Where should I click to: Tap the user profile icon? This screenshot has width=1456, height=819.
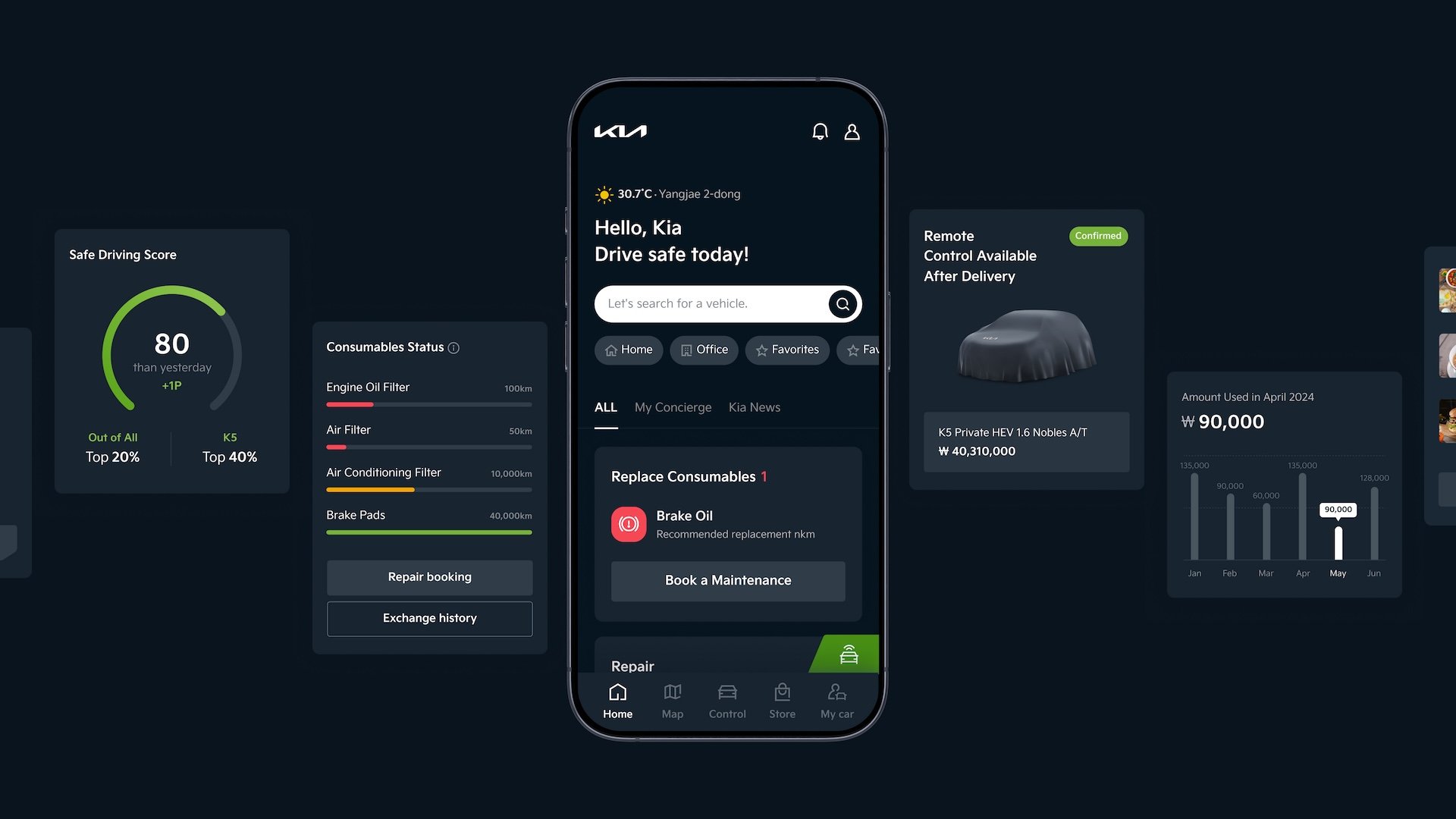(851, 131)
